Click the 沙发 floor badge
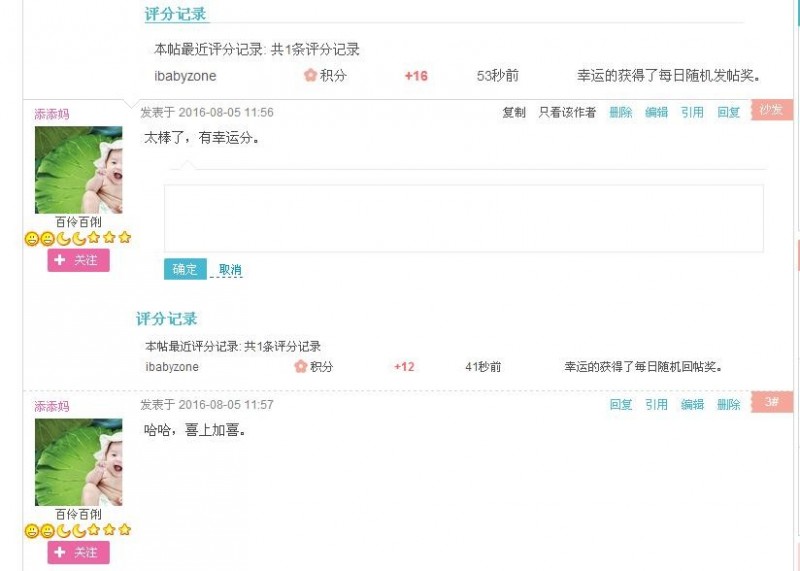800x571 pixels. (x=771, y=110)
